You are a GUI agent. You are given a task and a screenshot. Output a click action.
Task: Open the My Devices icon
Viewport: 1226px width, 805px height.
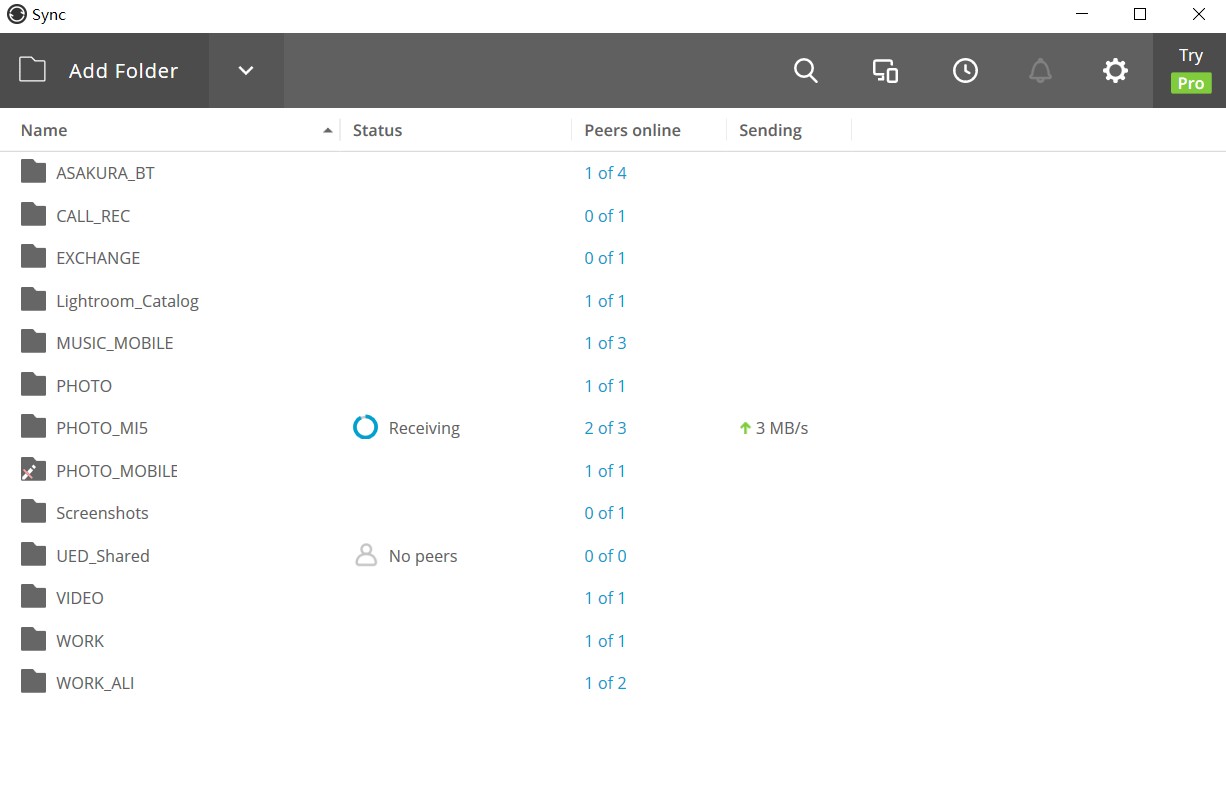(x=885, y=71)
